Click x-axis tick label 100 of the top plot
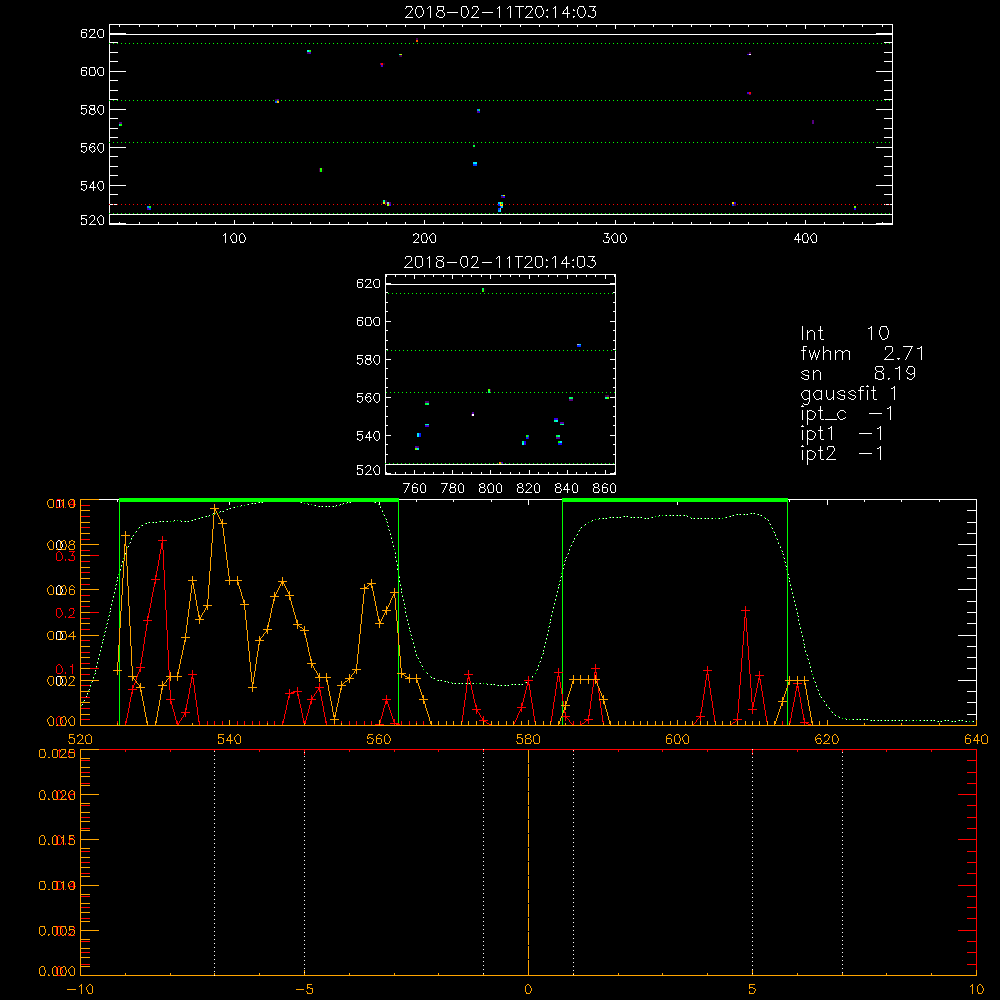Image resolution: width=1000 pixels, height=1000 pixels. pyautogui.click(x=234, y=239)
